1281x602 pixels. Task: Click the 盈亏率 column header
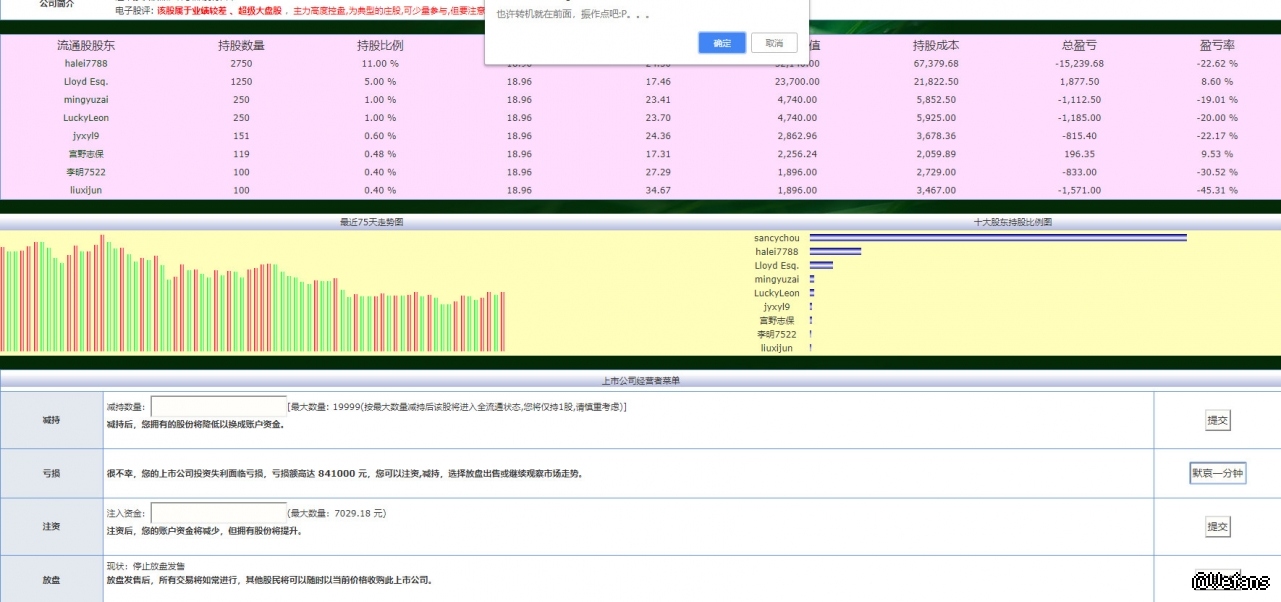coord(1217,46)
